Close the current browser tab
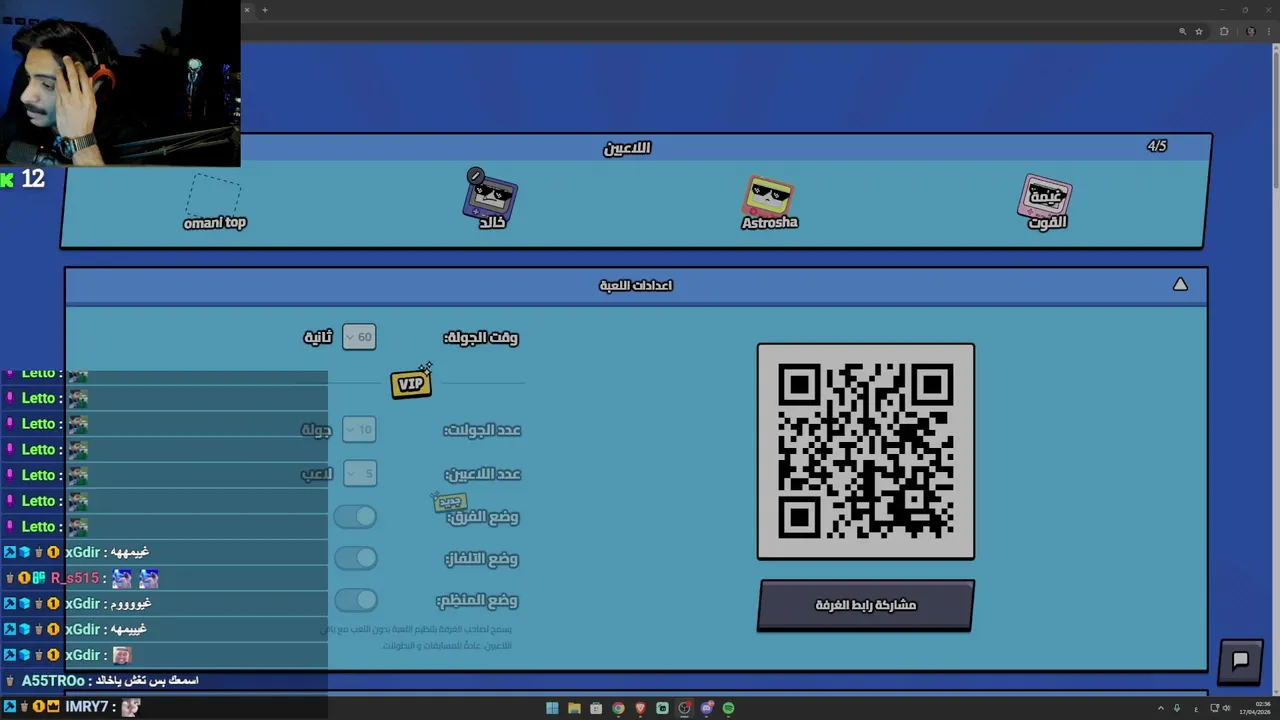This screenshot has width=1280, height=720. (x=247, y=10)
